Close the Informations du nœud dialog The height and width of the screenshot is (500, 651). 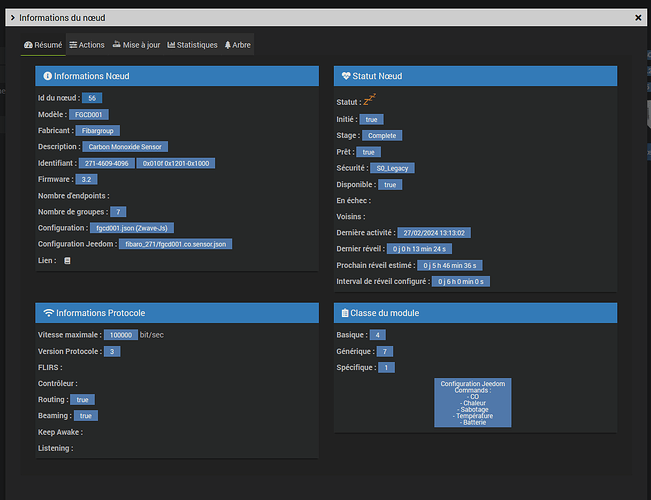pyautogui.click(x=638, y=17)
